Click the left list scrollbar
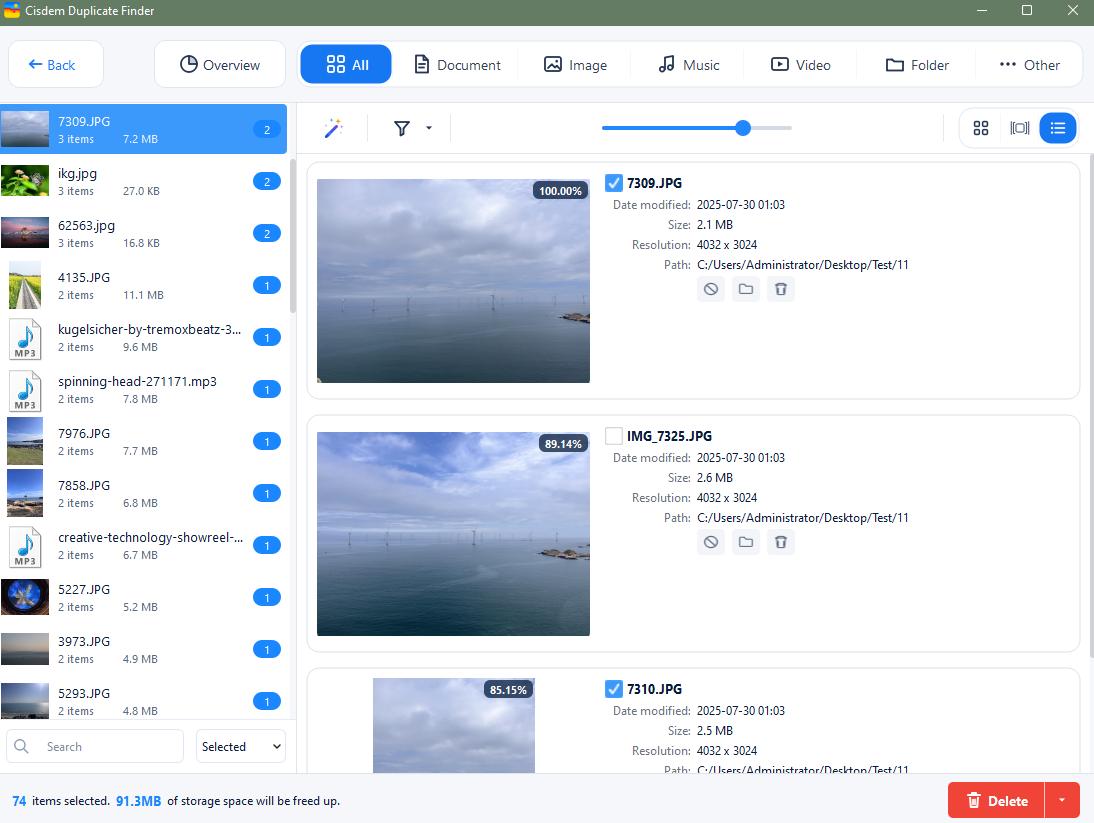1094x823 pixels. point(293,236)
